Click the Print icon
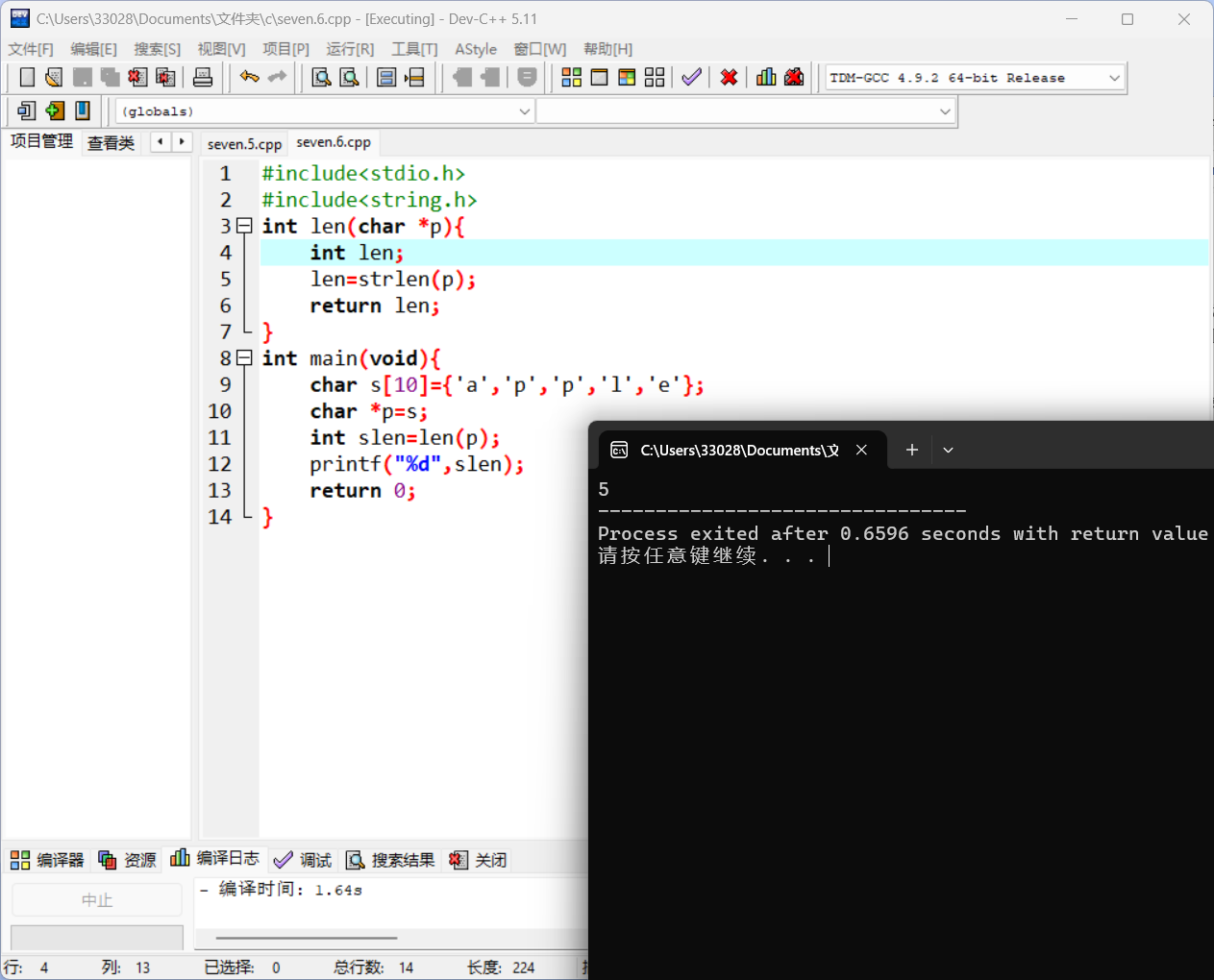 pos(203,77)
